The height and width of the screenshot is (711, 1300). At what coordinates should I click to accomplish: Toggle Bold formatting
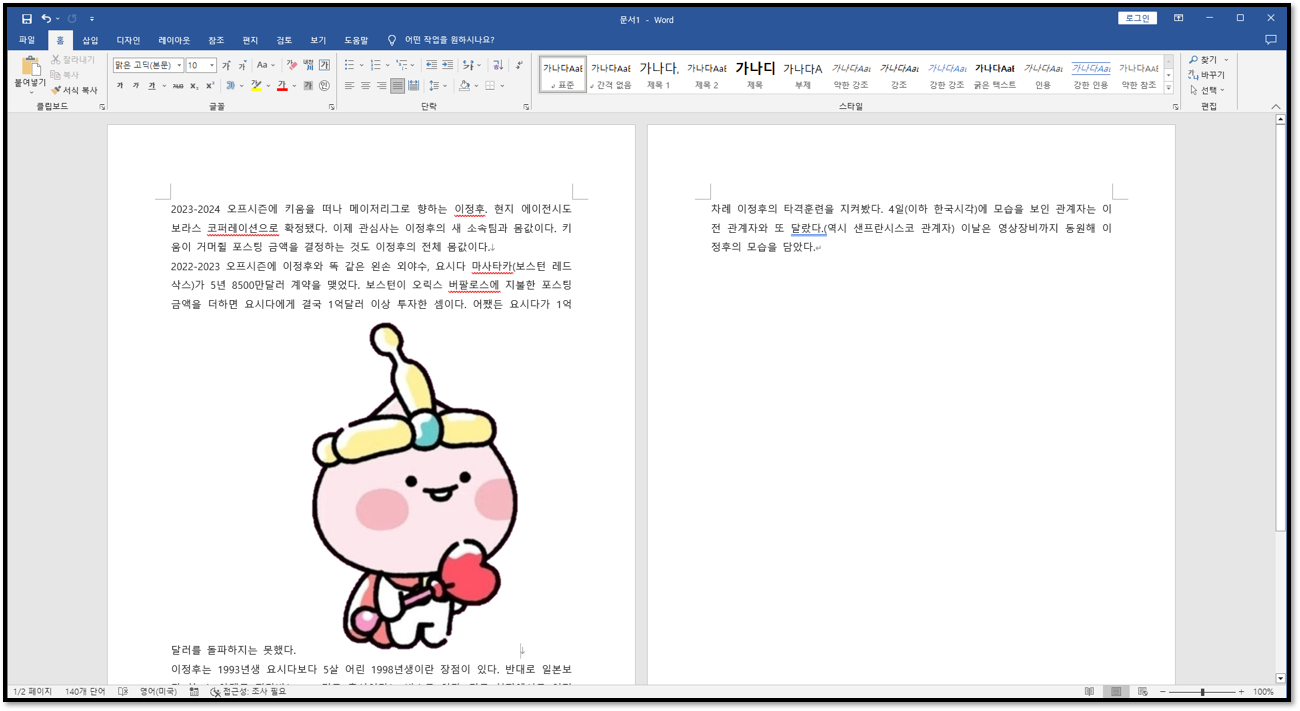[120, 86]
